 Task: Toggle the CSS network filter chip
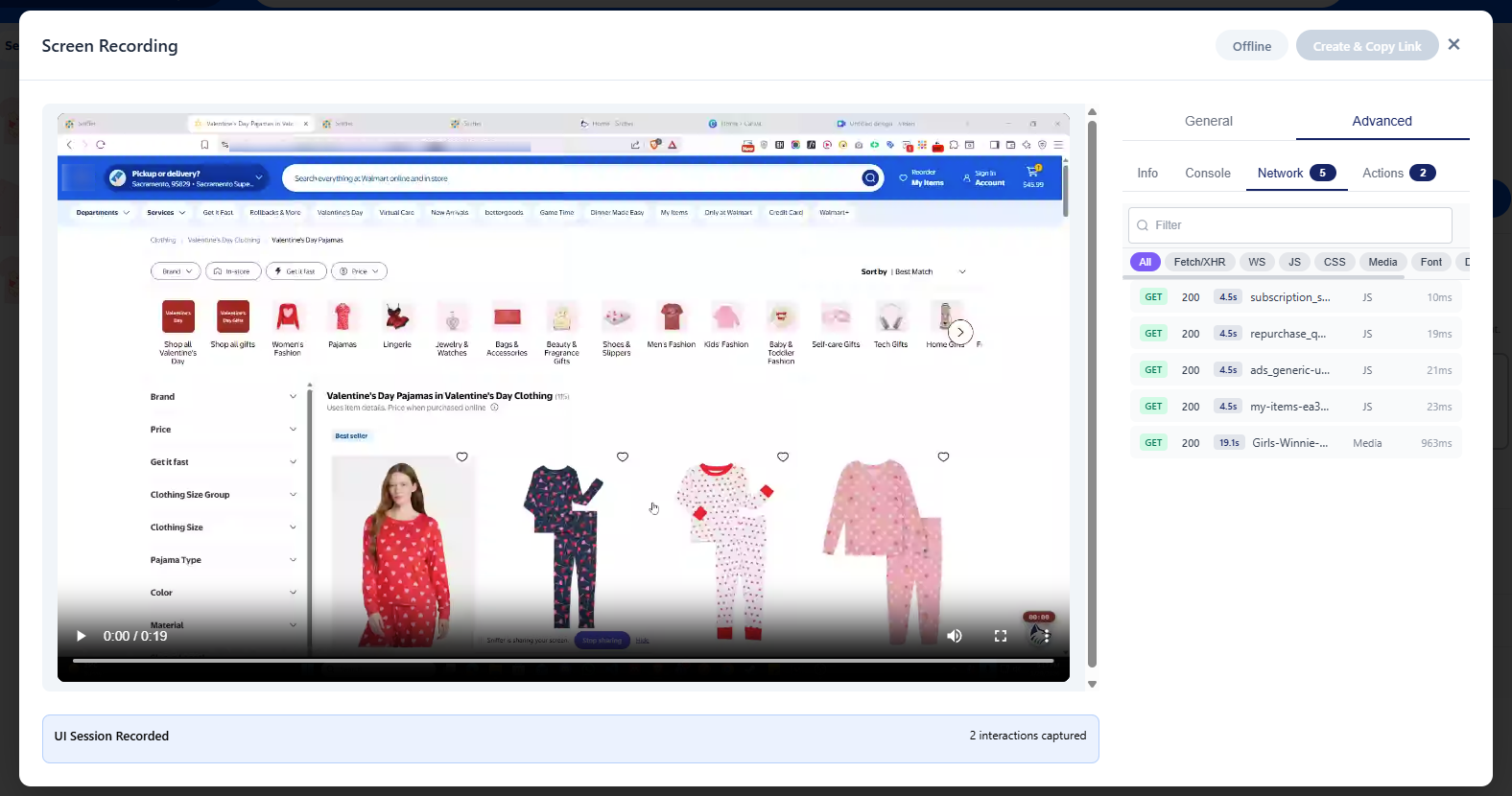[x=1335, y=262]
